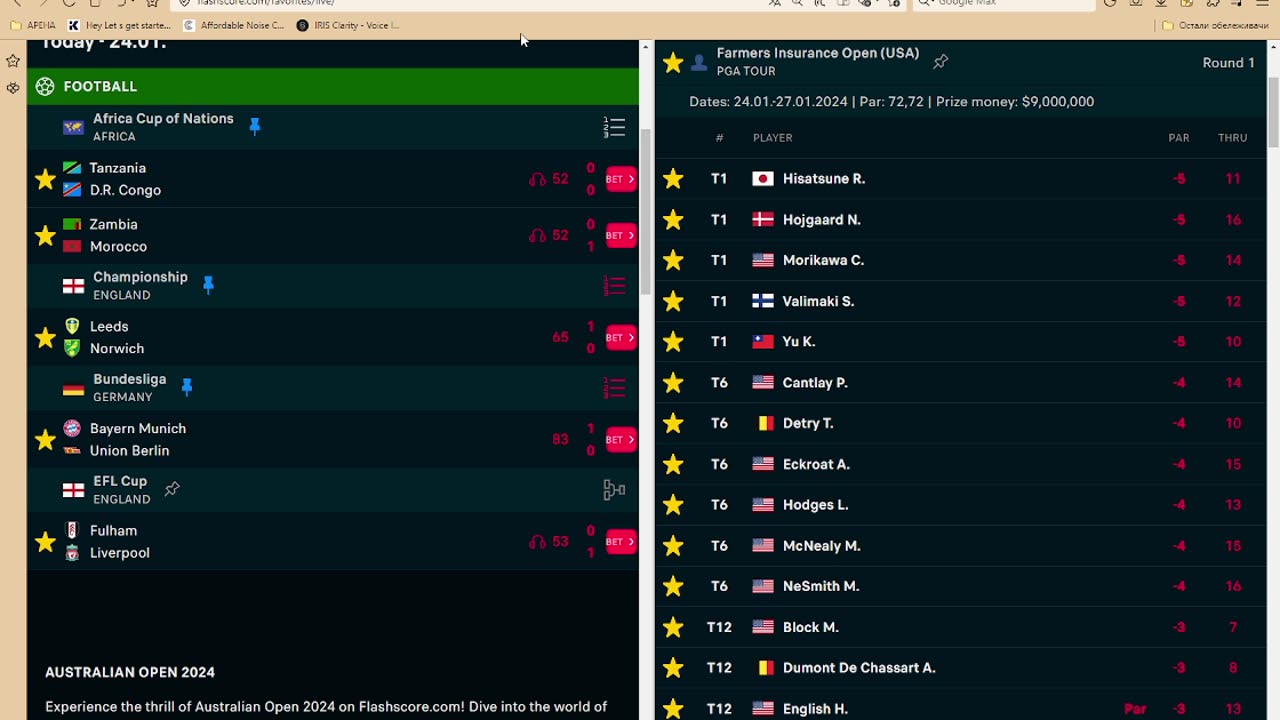Open Championship England standings icon
Viewport: 1280px width, 720px height.
[x=614, y=286]
